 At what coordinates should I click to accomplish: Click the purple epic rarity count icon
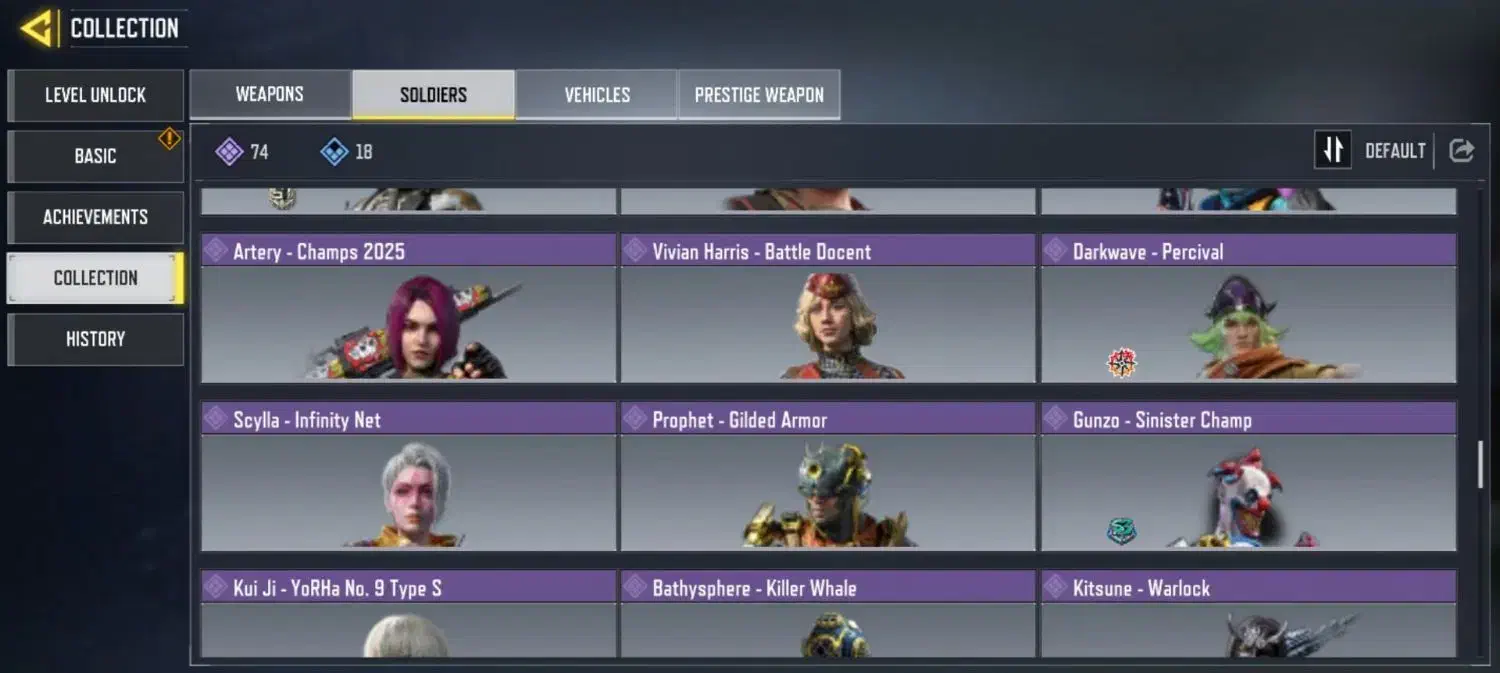(229, 152)
